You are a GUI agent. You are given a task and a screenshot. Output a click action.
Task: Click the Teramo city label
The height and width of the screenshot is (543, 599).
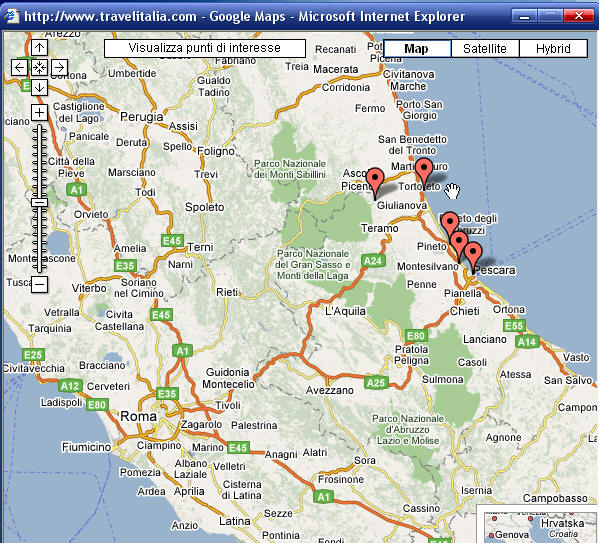tap(380, 229)
